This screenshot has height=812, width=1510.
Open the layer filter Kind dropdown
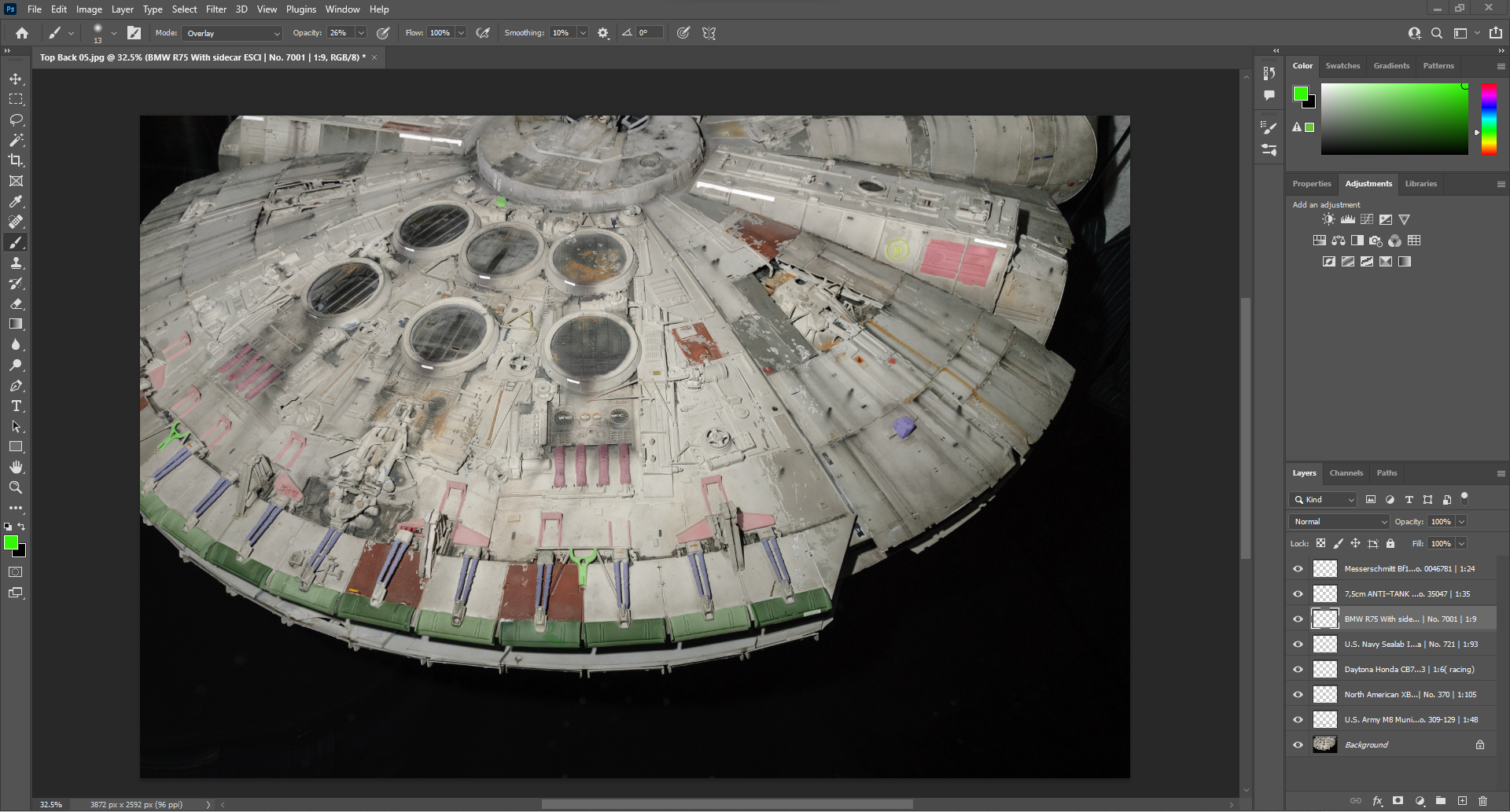tap(1324, 499)
